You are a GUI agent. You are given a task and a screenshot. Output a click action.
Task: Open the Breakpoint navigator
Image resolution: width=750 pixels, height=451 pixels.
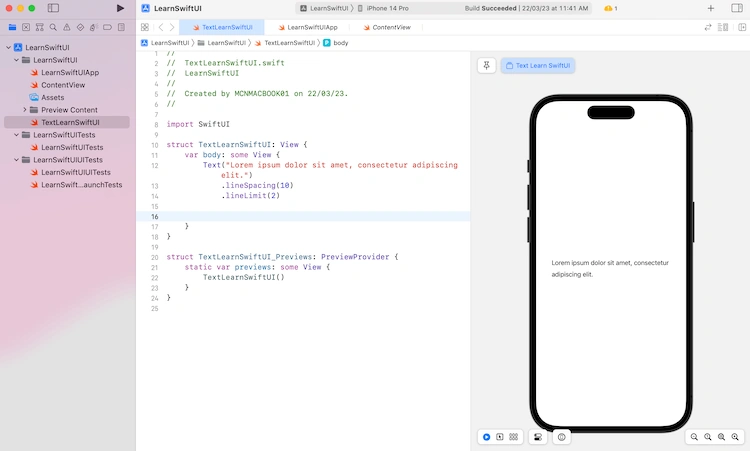108,27
